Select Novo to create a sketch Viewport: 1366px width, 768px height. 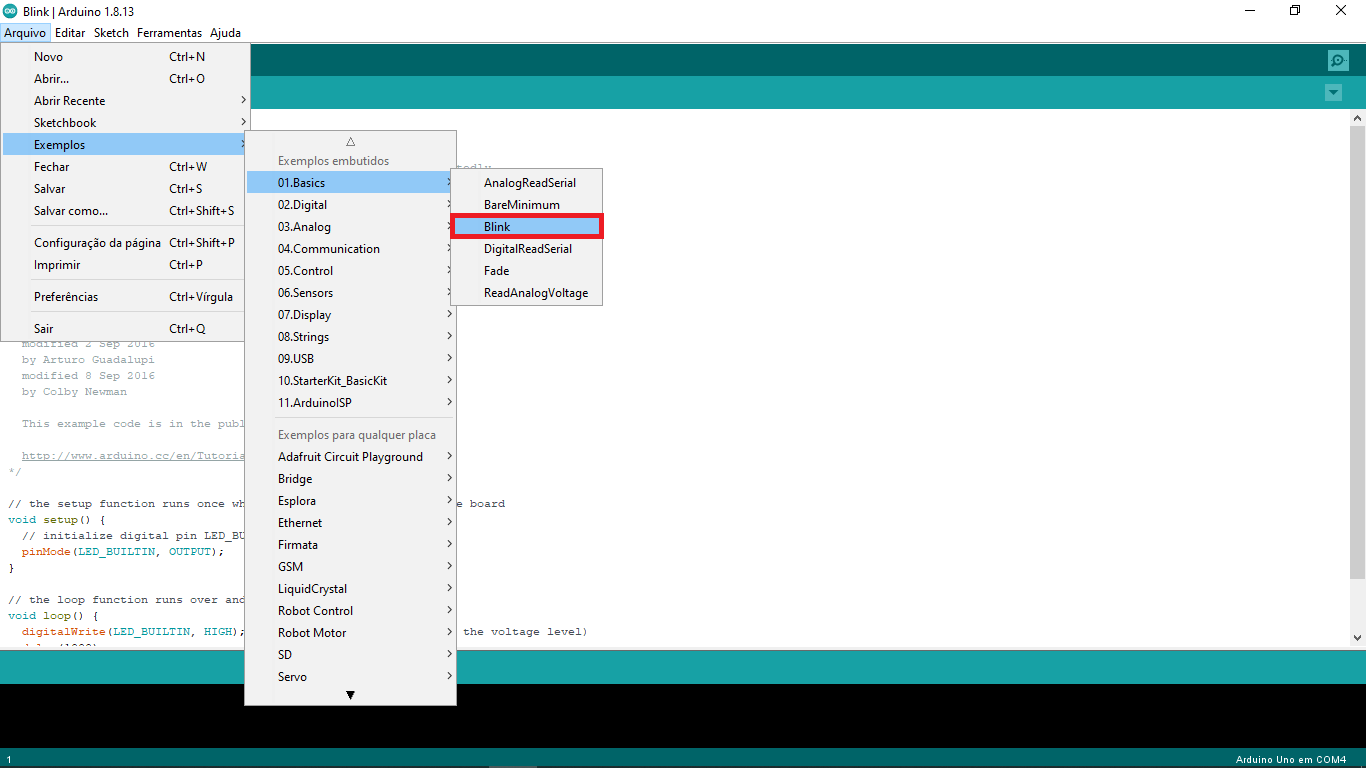point(48,57)
